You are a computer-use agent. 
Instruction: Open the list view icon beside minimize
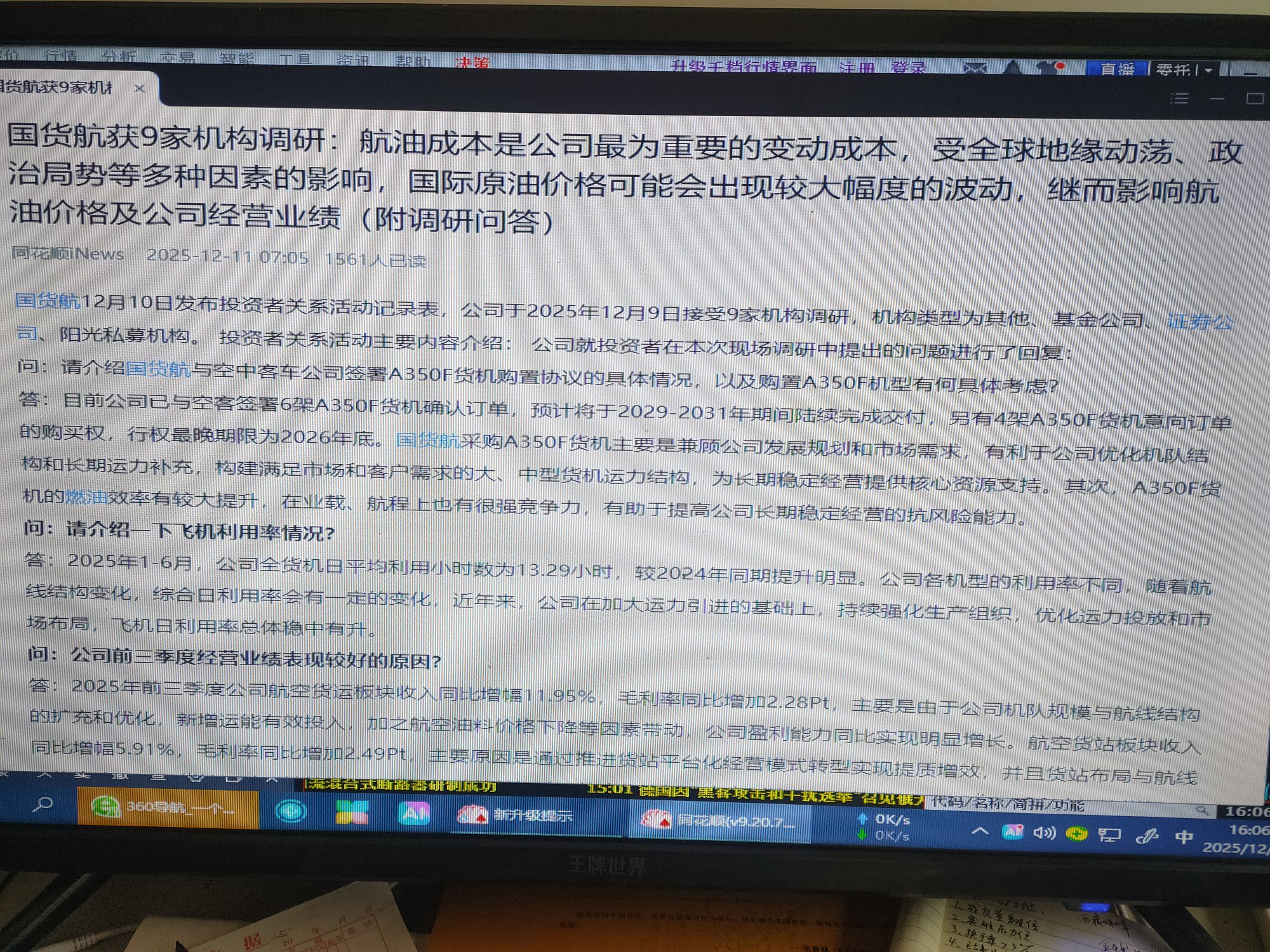1179,98
